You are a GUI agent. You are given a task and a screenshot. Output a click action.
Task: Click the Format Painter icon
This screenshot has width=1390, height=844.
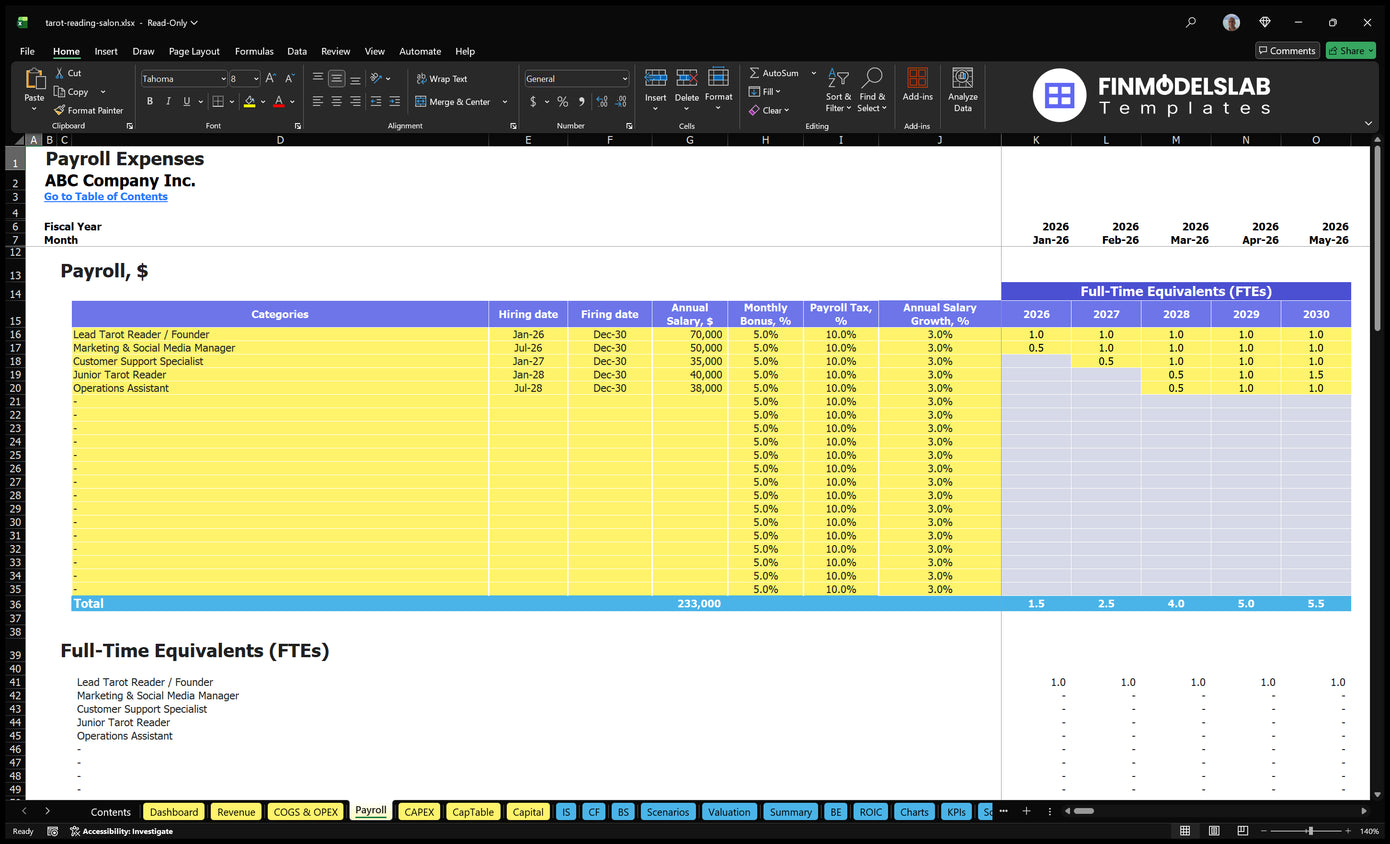click(60, 110)
